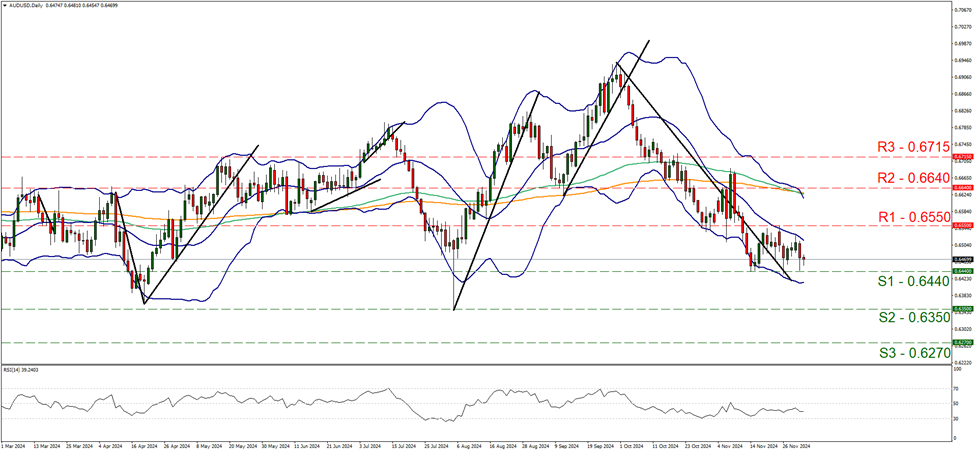Click the 1 Mar 2024 date on time axis
The height and width of the screenshot is (452, 975).
tap(14, 446)
